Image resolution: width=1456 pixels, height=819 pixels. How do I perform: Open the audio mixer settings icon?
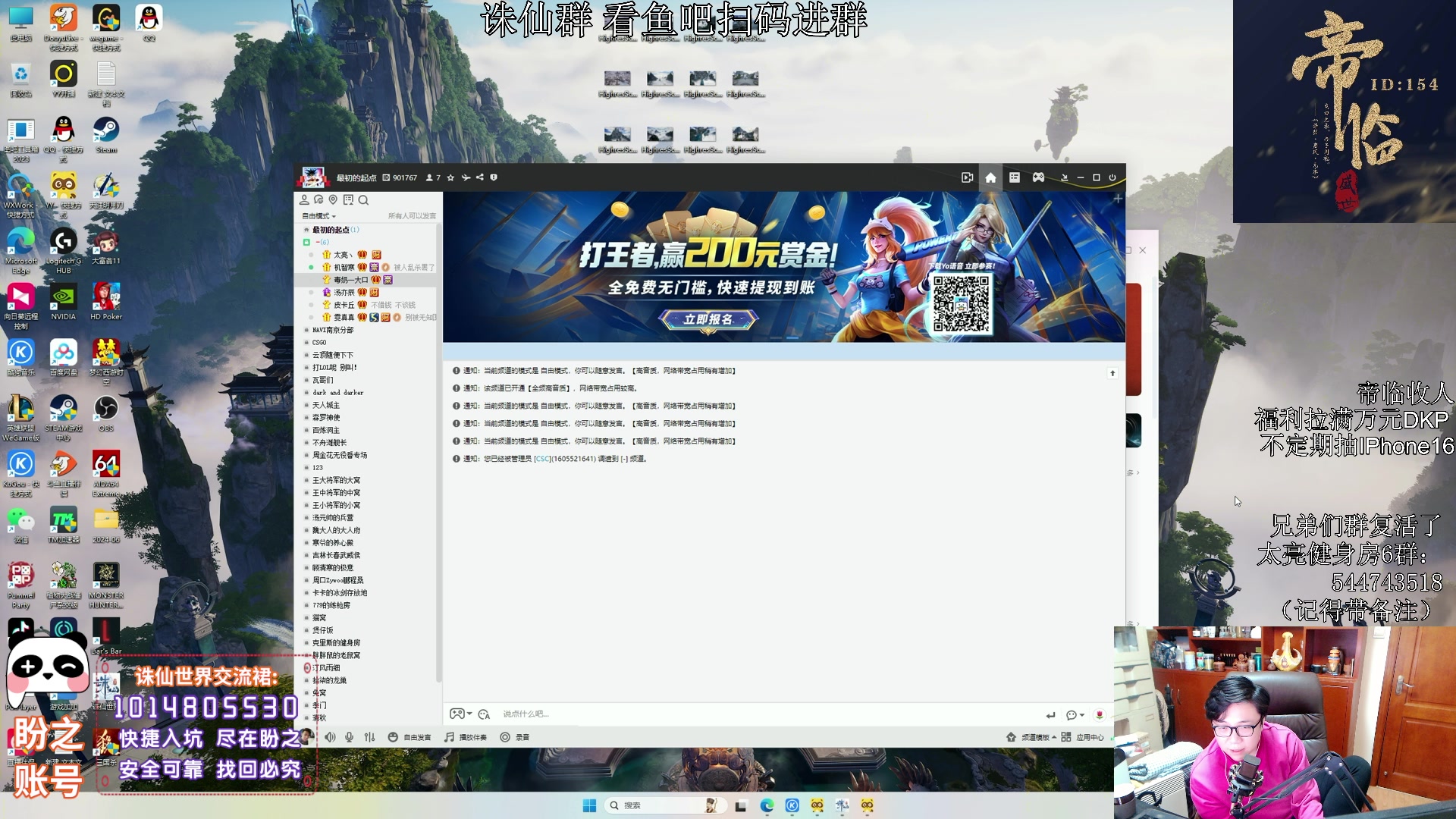pyautogui.click(x=369, y=737)
